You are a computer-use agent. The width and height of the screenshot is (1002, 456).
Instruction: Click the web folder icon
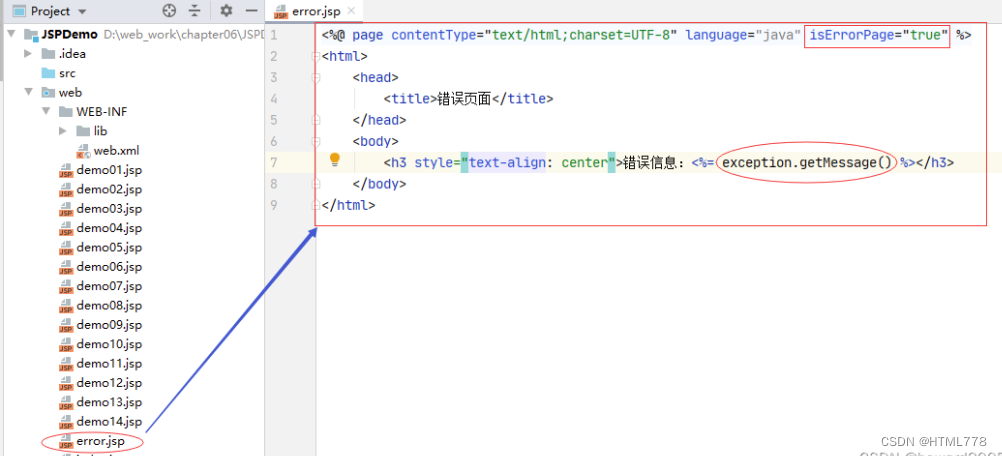point(49,92)
